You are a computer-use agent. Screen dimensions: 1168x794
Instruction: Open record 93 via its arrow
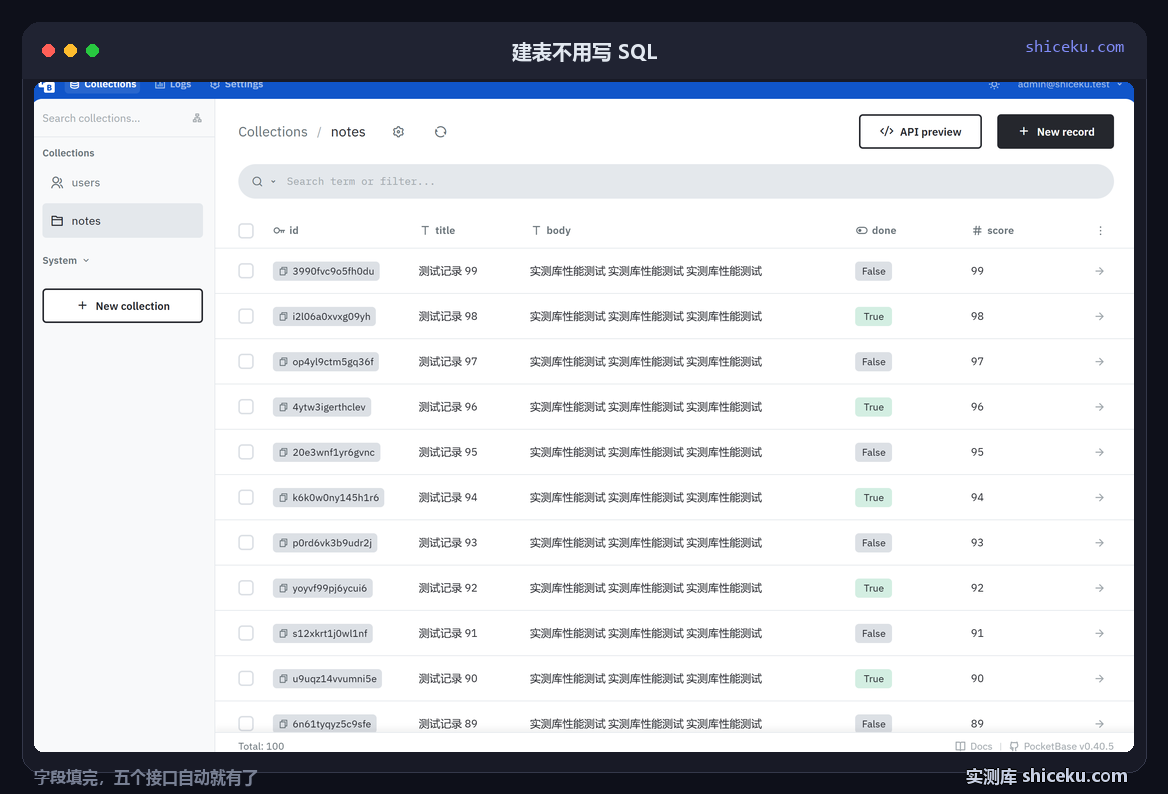(1099, 543)
